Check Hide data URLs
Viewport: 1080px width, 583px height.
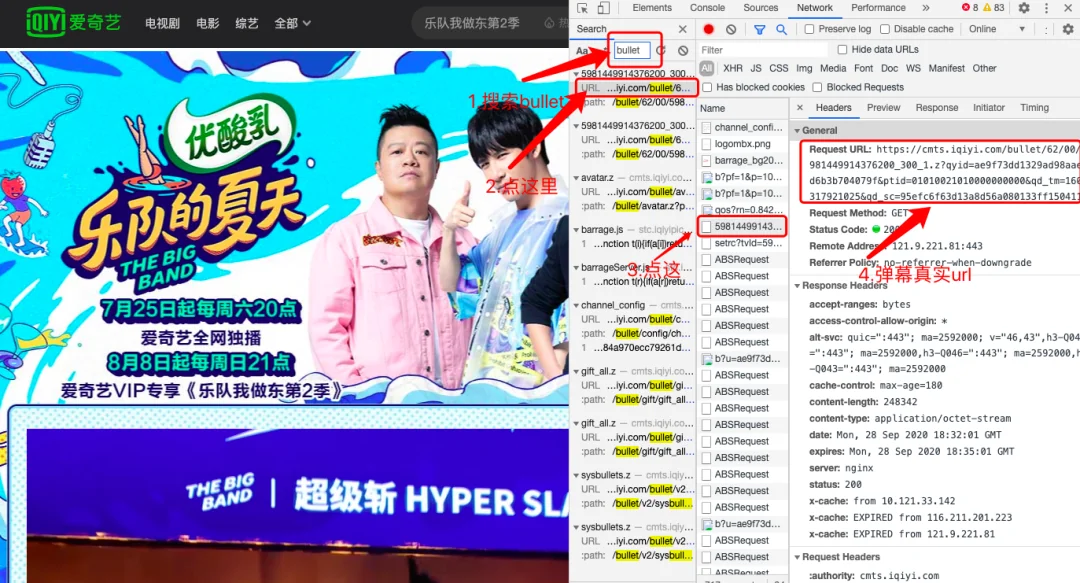point(842,50)
